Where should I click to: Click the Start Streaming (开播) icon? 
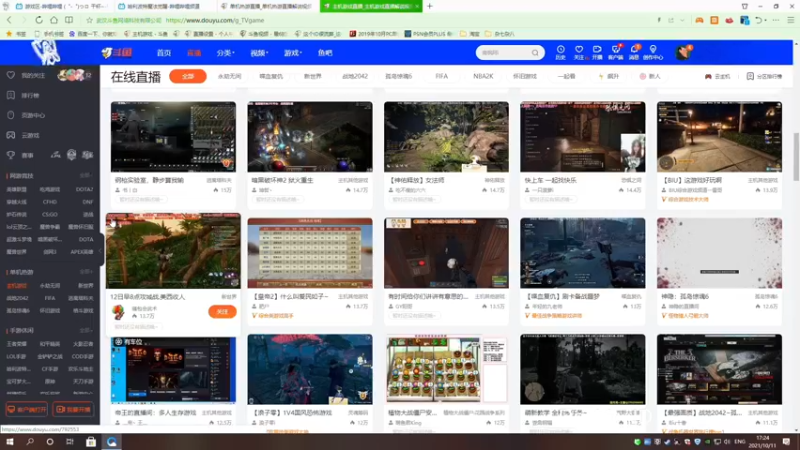point(597,52)
